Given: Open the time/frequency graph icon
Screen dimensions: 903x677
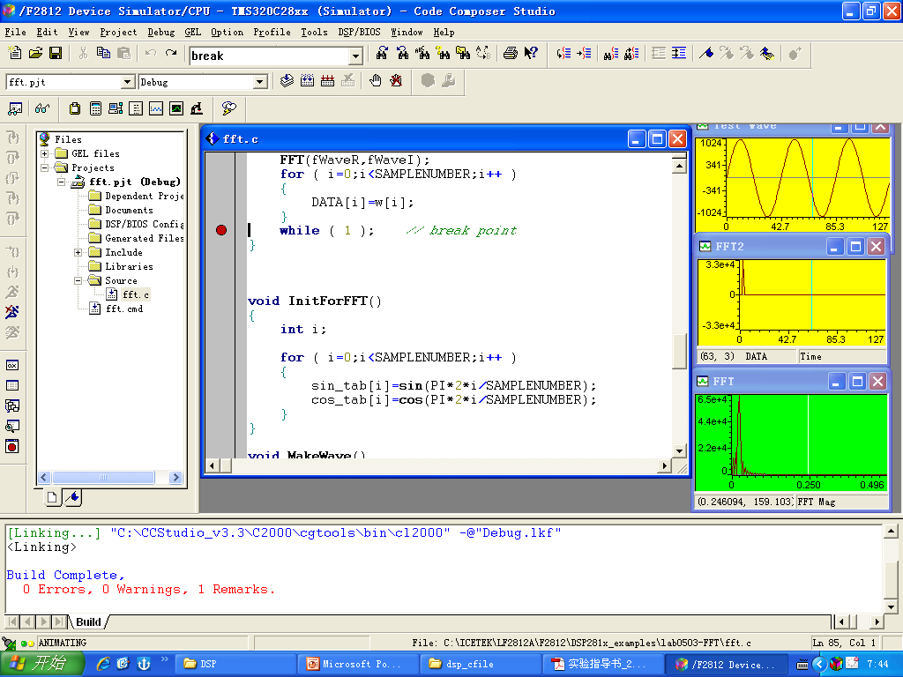Looking at the screenshot, I should (156, 108).
